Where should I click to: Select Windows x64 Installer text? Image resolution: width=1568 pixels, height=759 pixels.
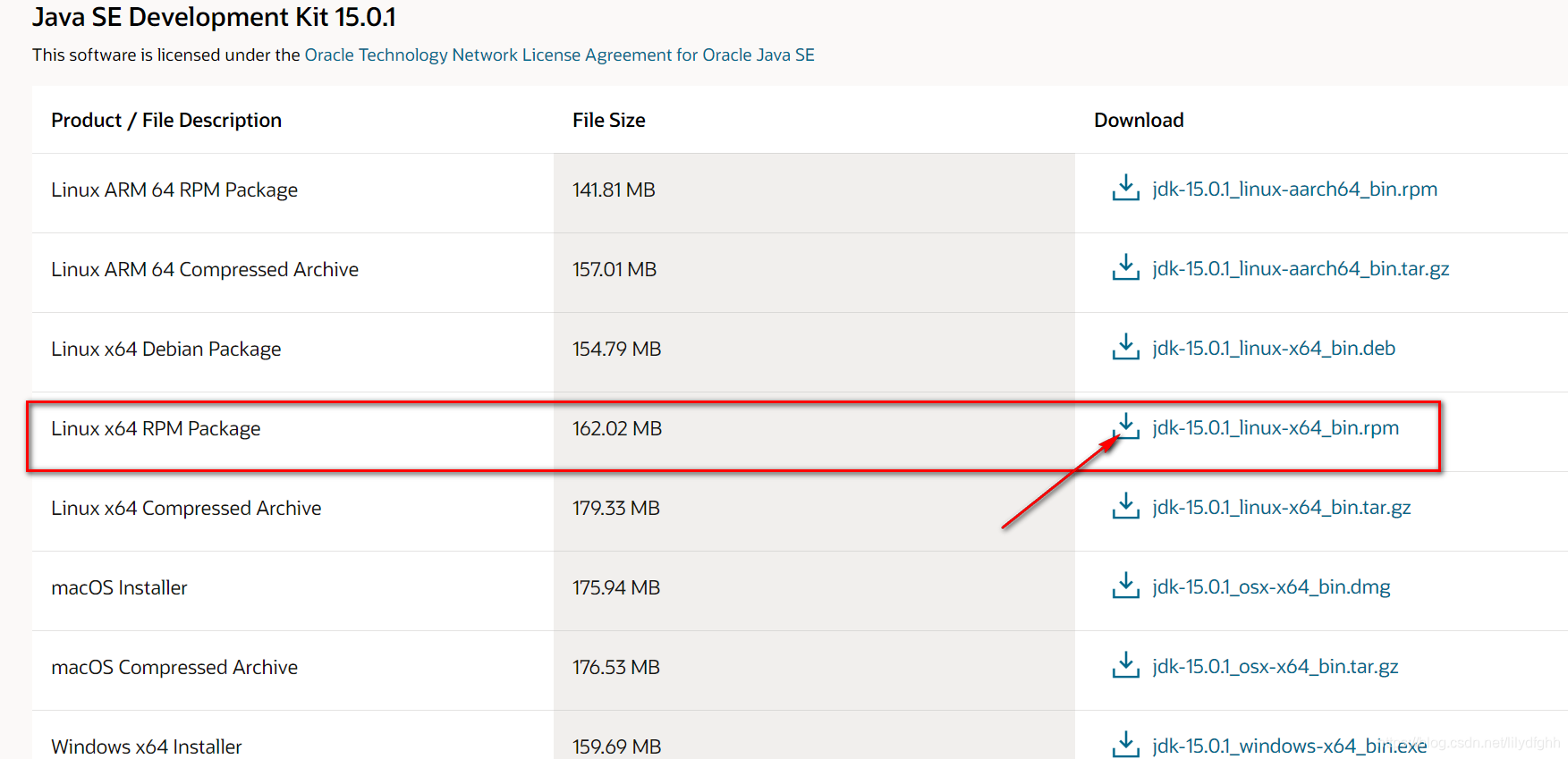(147, 746)
